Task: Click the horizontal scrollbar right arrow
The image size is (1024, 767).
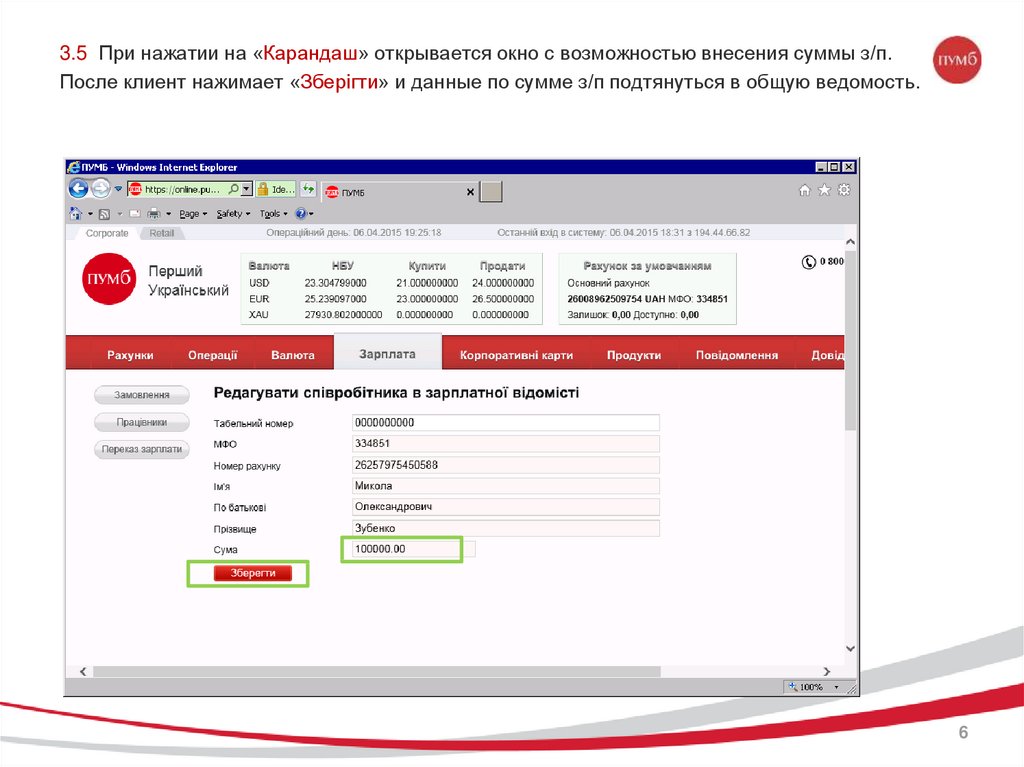Action: click(x=826, y=671)
